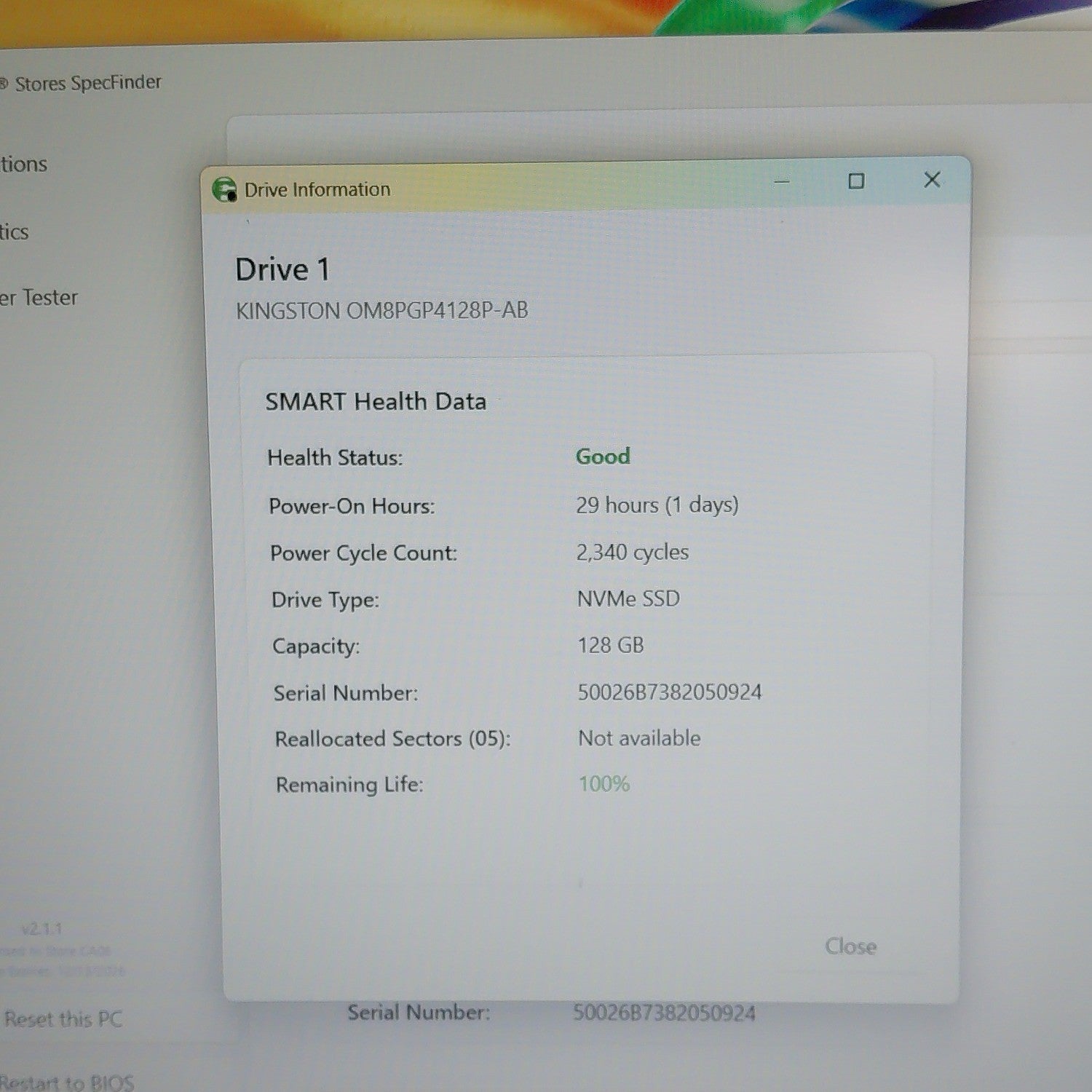Click the Remaining Life label
Image resolution: width=1092 pixels, height=1092 pixels.
click(349, 785)
